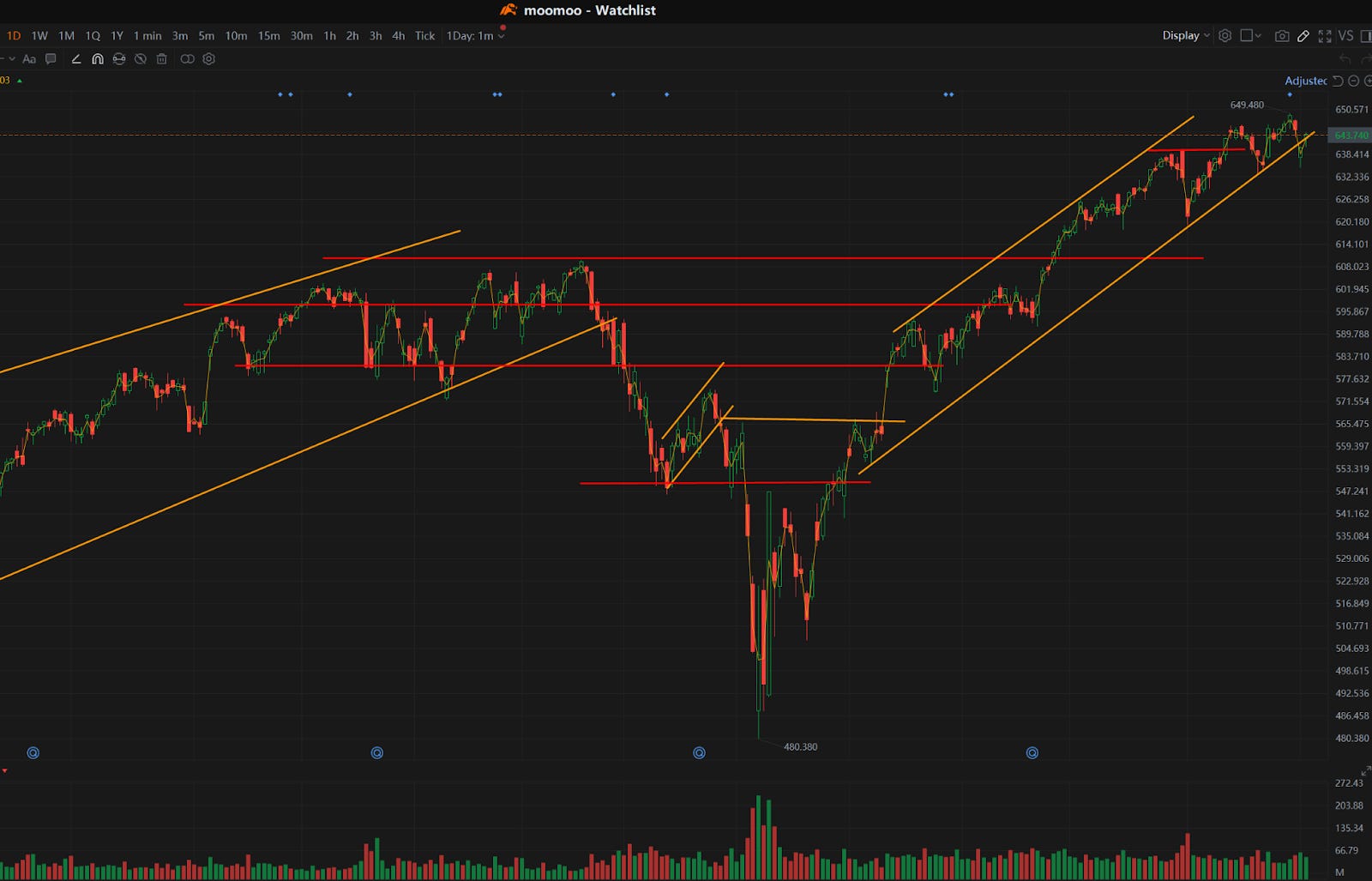Open the Display dropdown menu
Image resolution: width=1372 pixels, height=881 pixels.
click(1186, 35)
